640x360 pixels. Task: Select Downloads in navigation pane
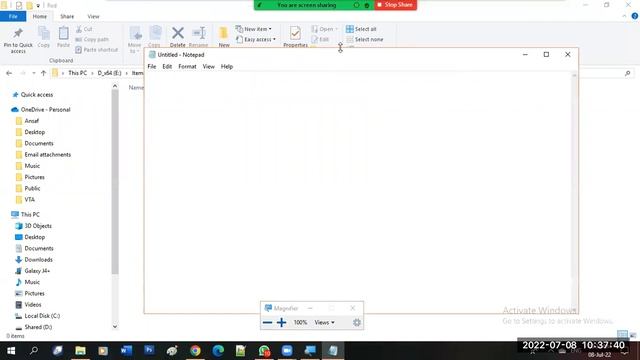[38, 260]
